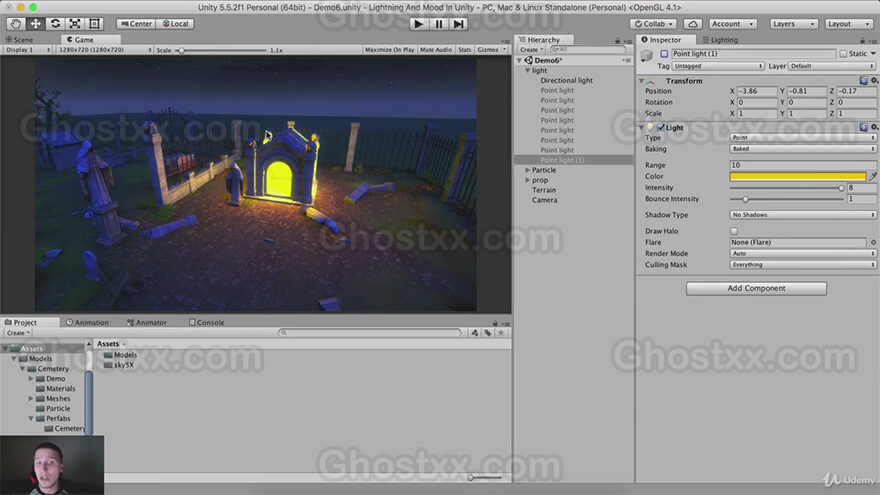Viewport: 880px width, 495px height.
Task: Select the Scale tool
Action: tap(75, 24)
